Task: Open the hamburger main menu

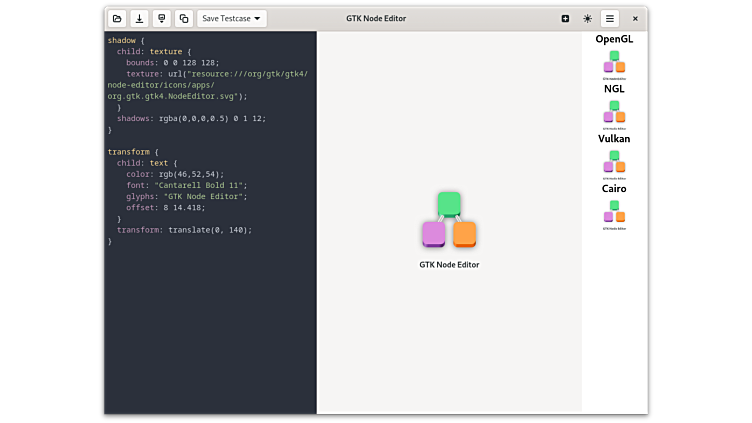Action: 610,18
